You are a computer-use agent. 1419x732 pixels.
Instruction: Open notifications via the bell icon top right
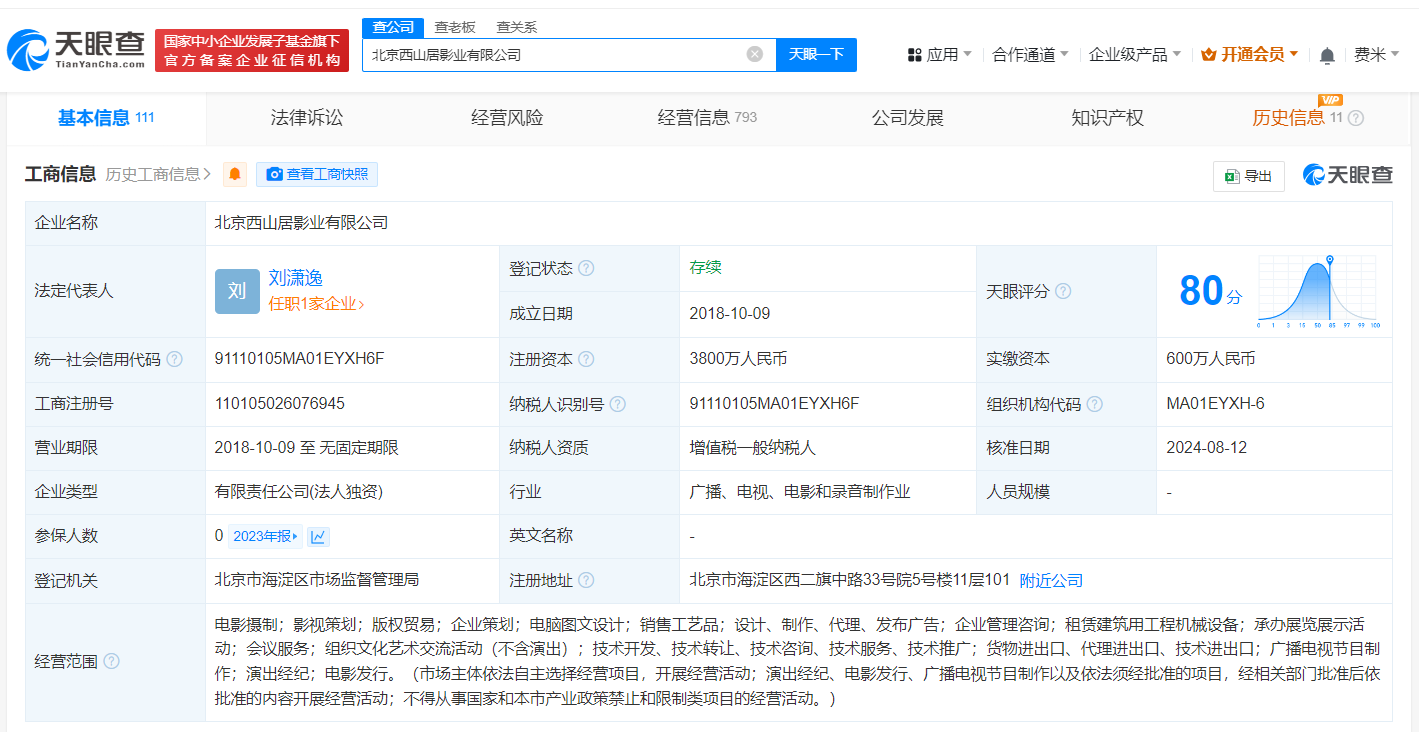point(1326,55)
